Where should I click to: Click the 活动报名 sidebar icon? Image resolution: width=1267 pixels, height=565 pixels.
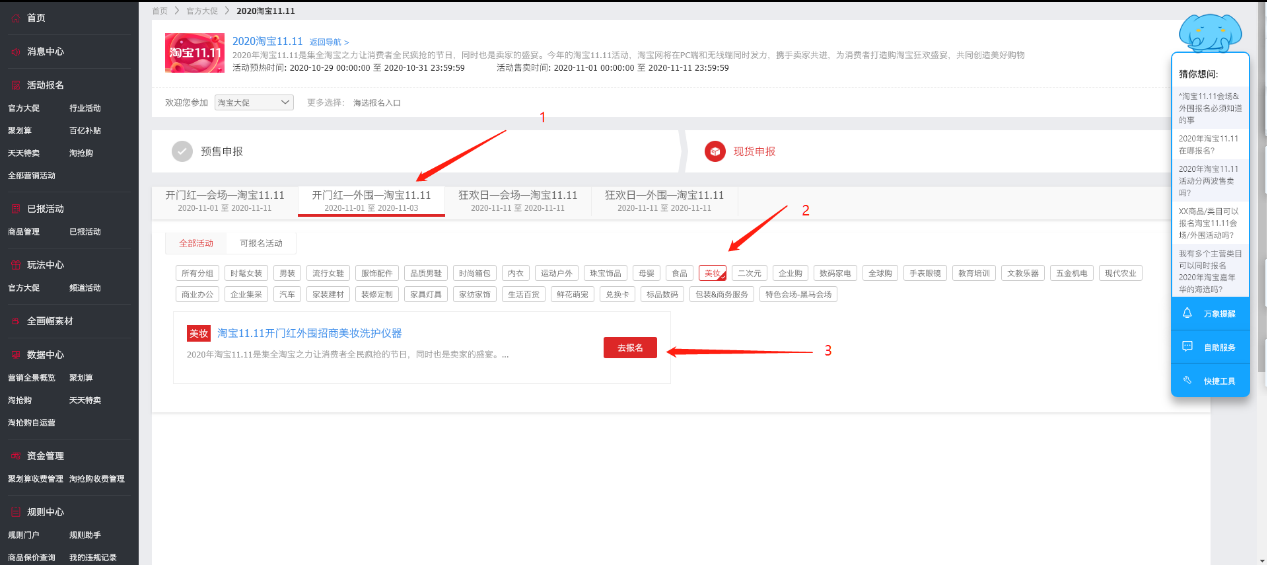(15, 85)
